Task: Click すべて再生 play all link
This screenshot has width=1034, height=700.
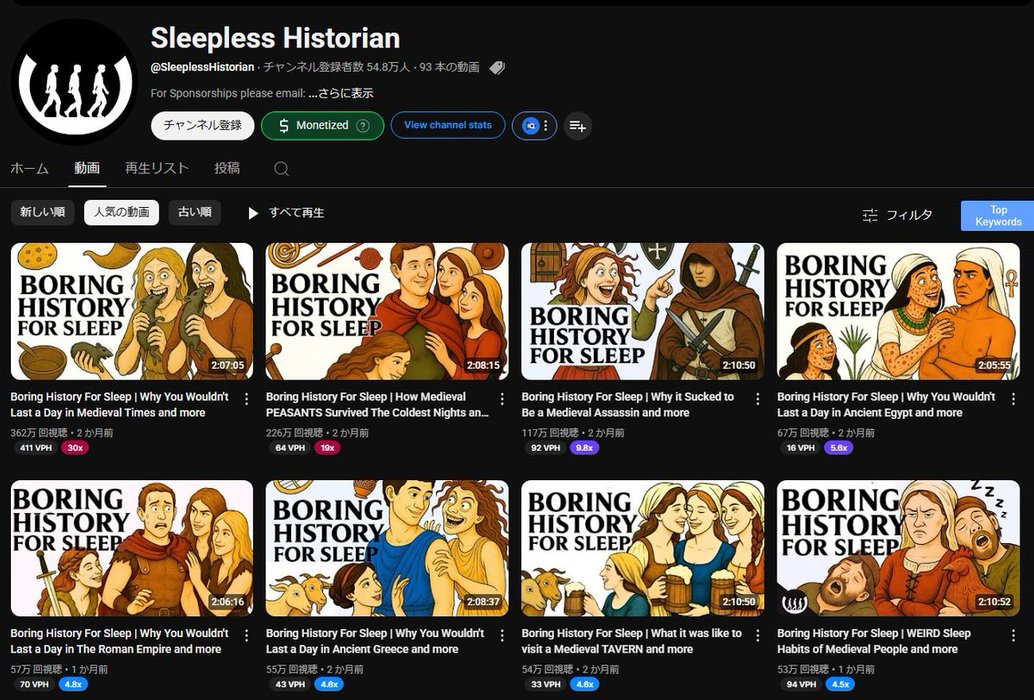Action: (297, 213)
